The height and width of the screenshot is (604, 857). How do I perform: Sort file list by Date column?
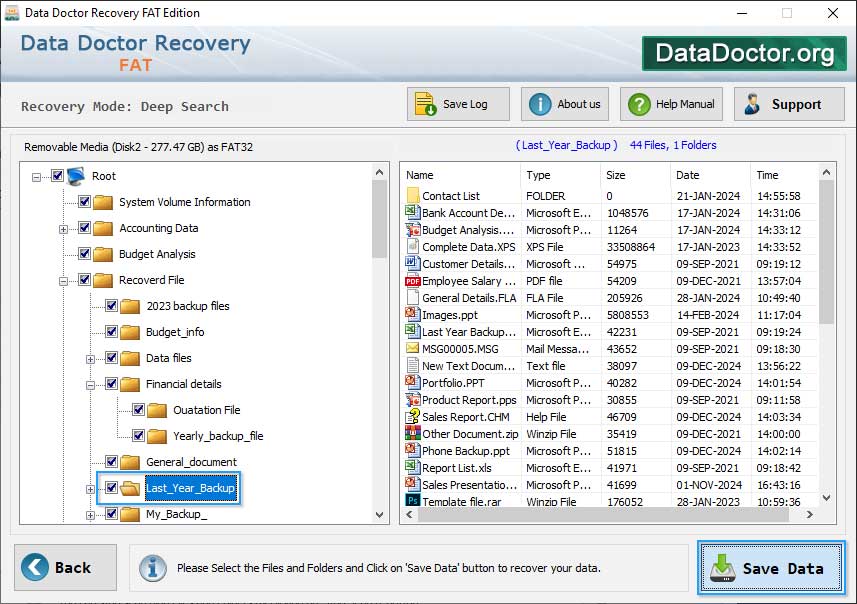pyautogui.click(x=710, y=175)
